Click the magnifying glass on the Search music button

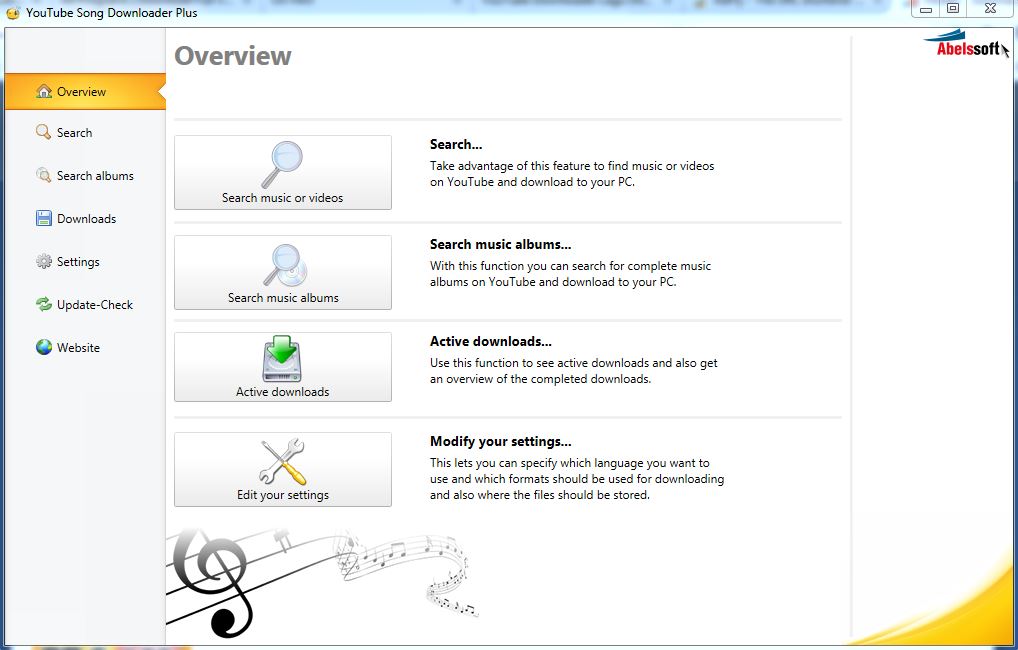tap(282, 164)
